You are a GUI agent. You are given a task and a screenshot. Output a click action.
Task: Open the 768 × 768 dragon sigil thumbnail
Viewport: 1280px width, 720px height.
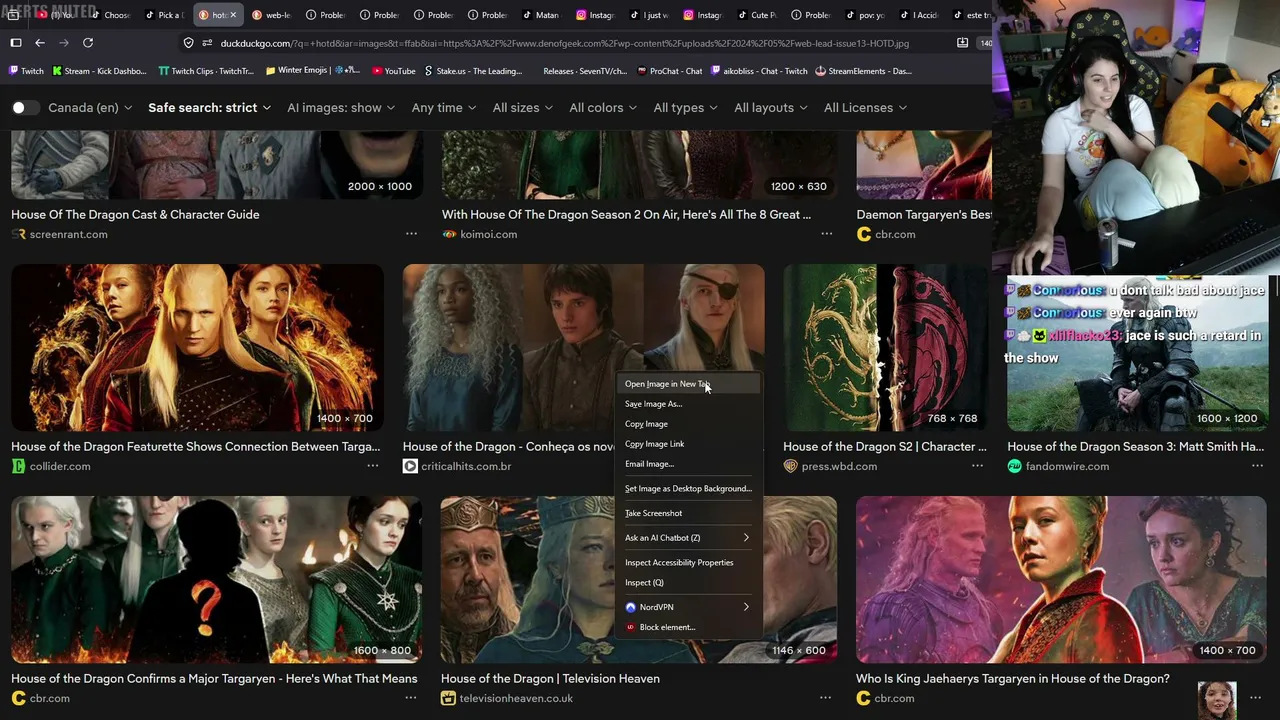point(886,348)
